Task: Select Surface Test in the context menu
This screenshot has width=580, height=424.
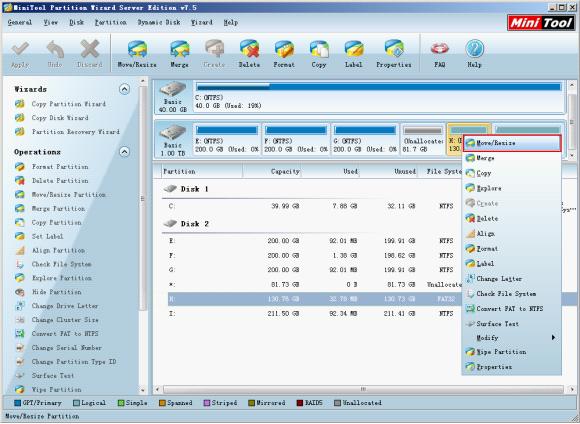Action: coord(512,324)
